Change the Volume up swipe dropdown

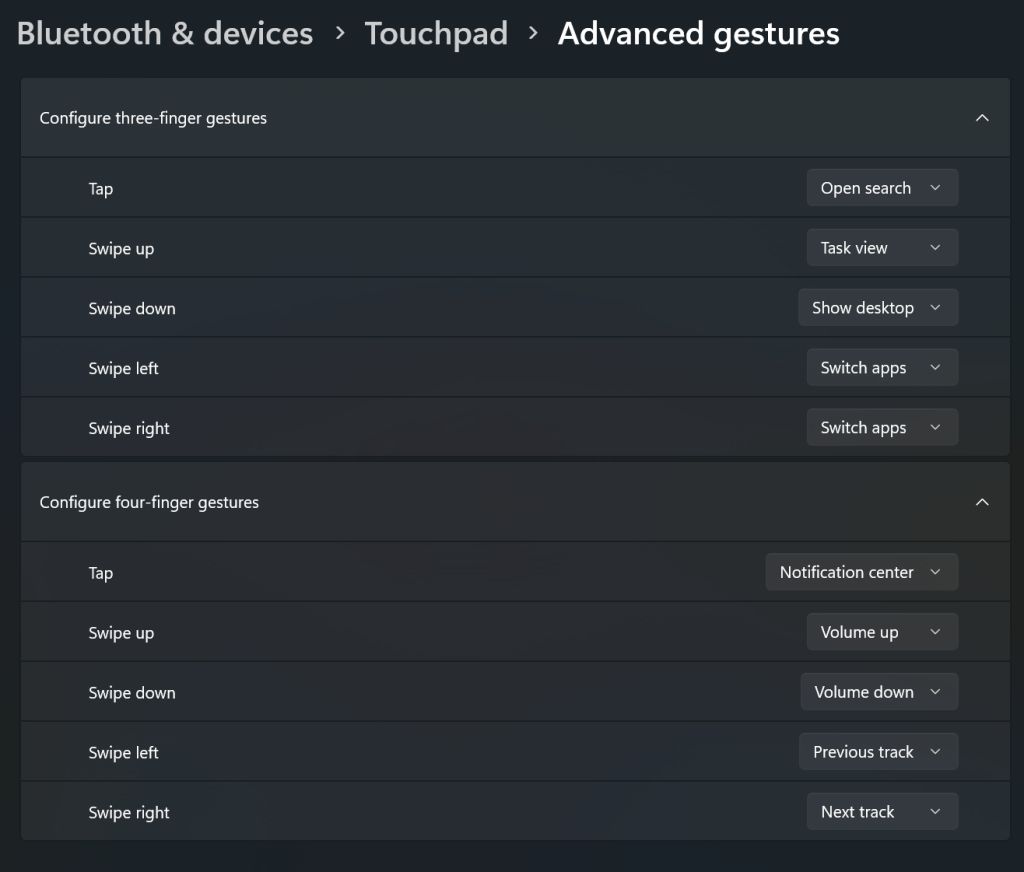pos(881,632)
